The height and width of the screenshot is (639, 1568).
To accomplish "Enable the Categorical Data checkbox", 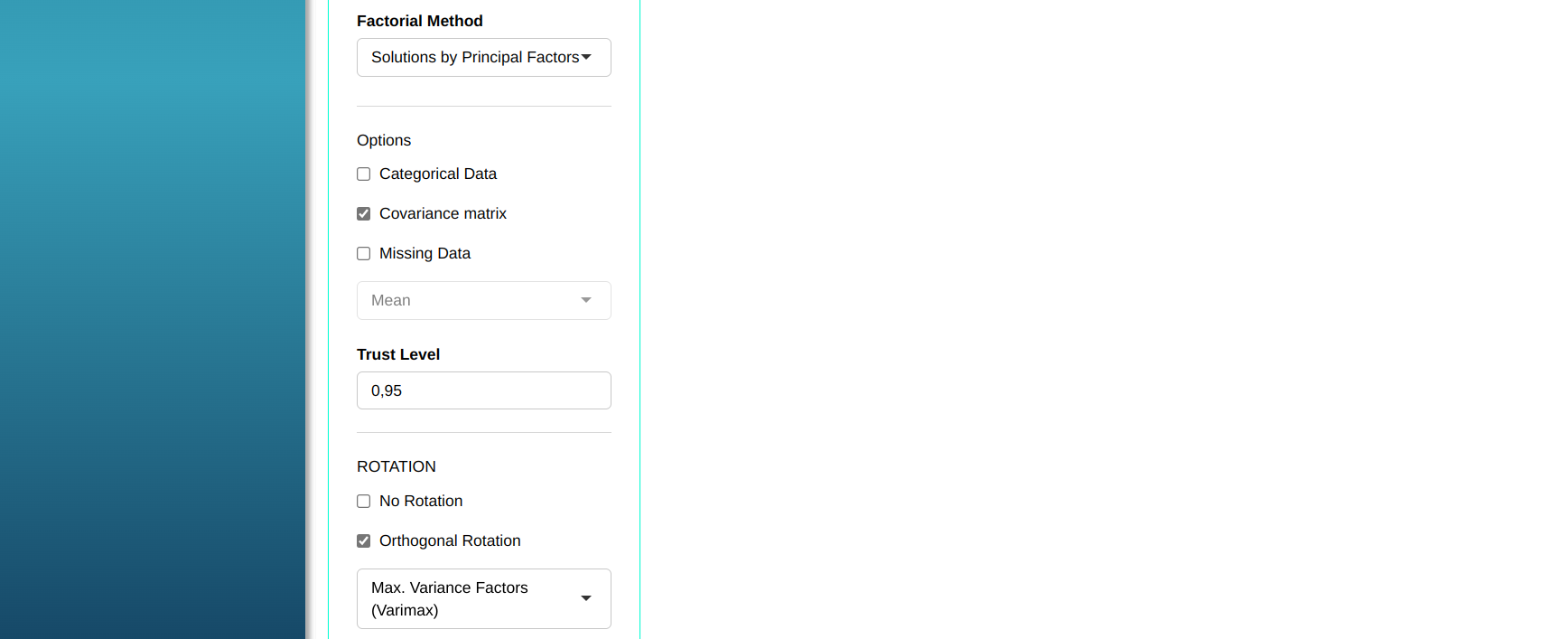I will pyautogui.click(x=364, y=174).
